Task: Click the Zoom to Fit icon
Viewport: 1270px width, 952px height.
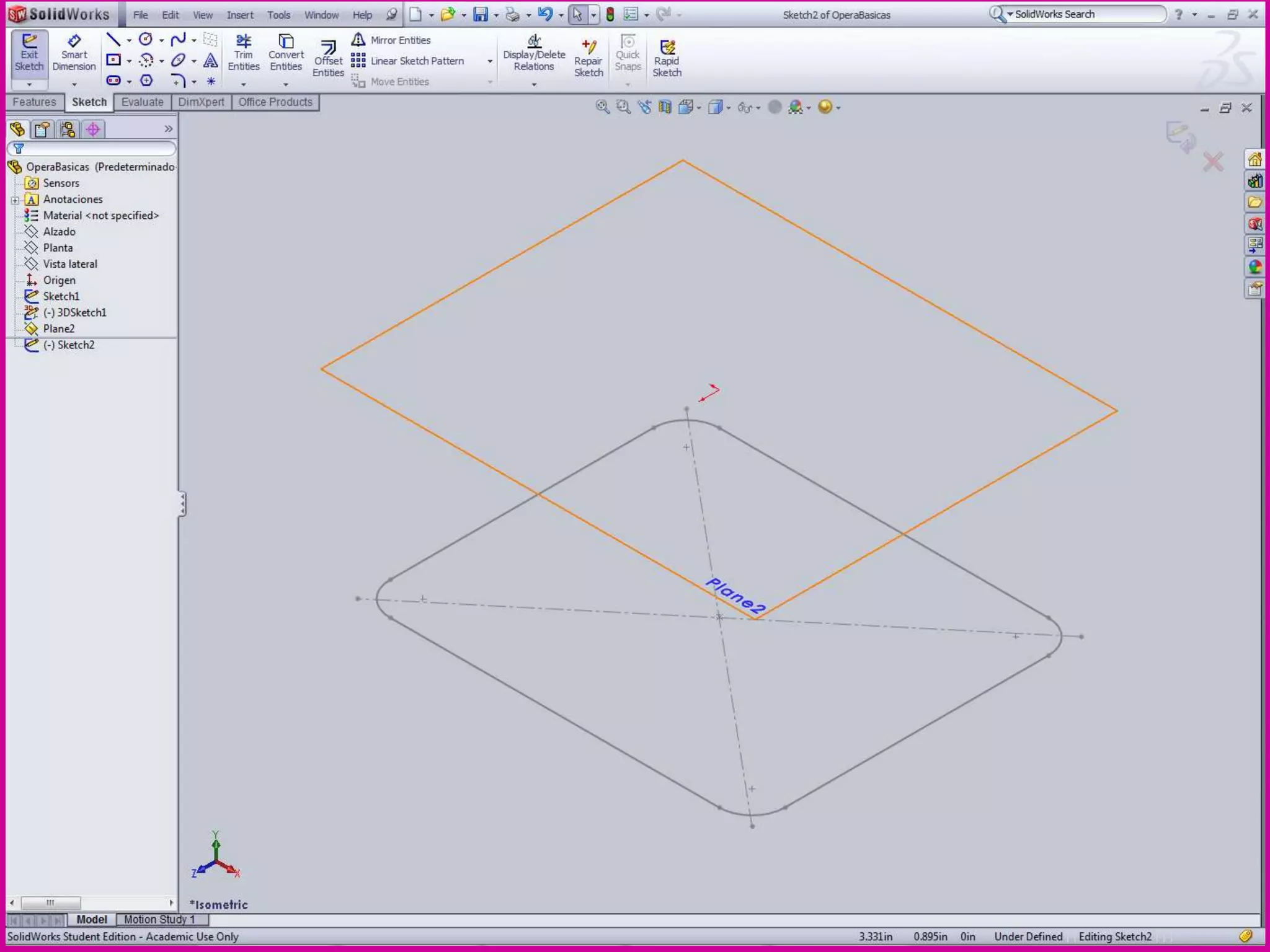Action: [602, 107]
